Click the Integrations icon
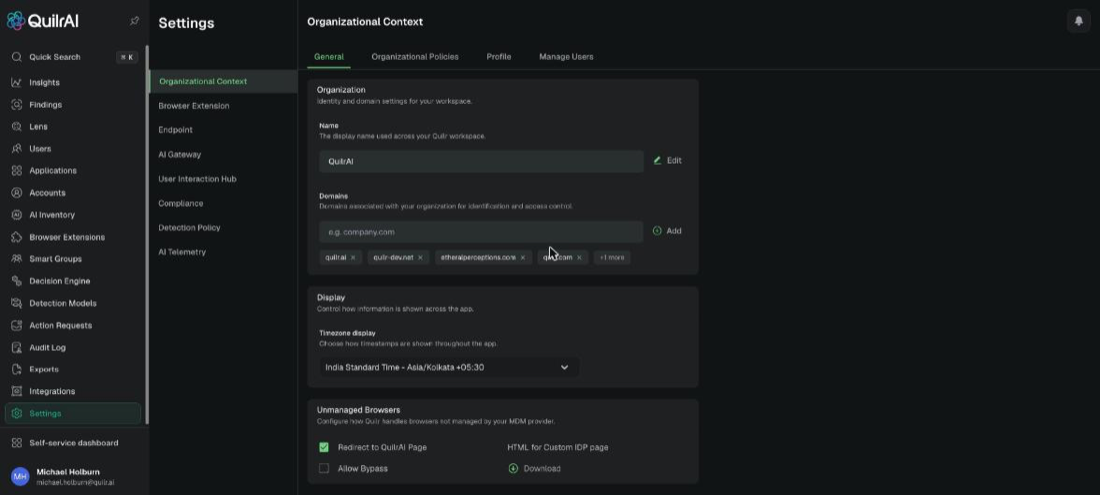The image size is (1100, 495). pyautogui.click(x=17, y=391)
